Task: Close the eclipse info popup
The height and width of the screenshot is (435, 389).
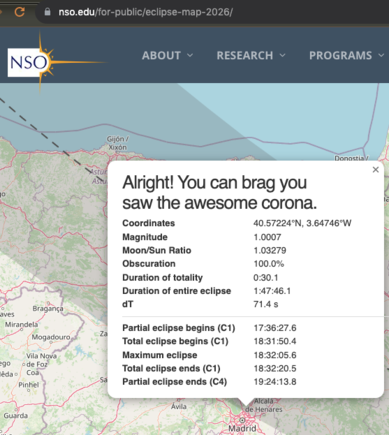Action: 376,170
